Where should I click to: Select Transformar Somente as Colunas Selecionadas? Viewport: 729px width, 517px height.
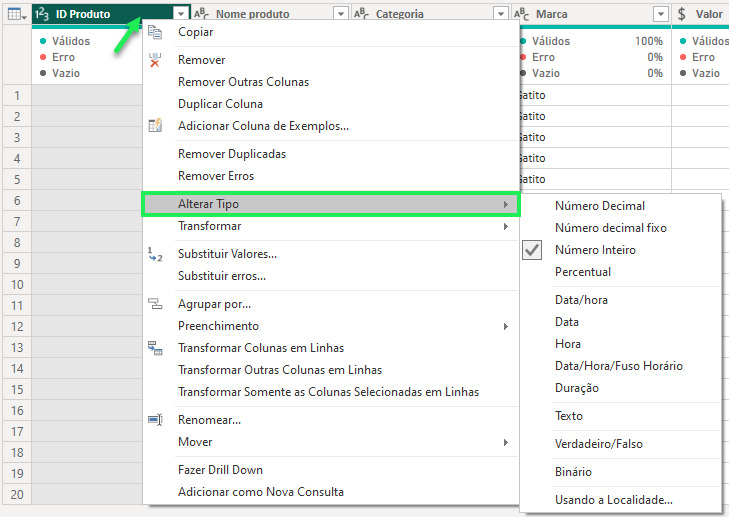coord(328,392)
